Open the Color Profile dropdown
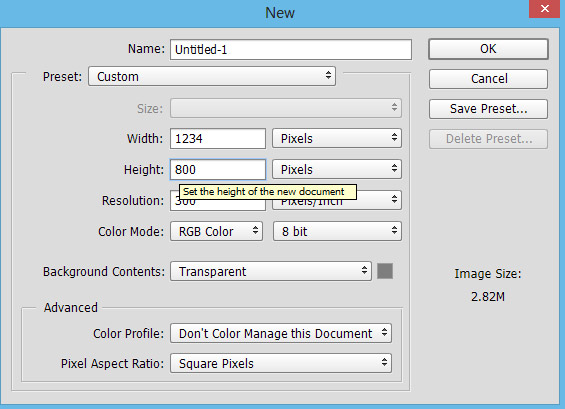565x409 pixels. pyautogui.click(x=281, y=333)
